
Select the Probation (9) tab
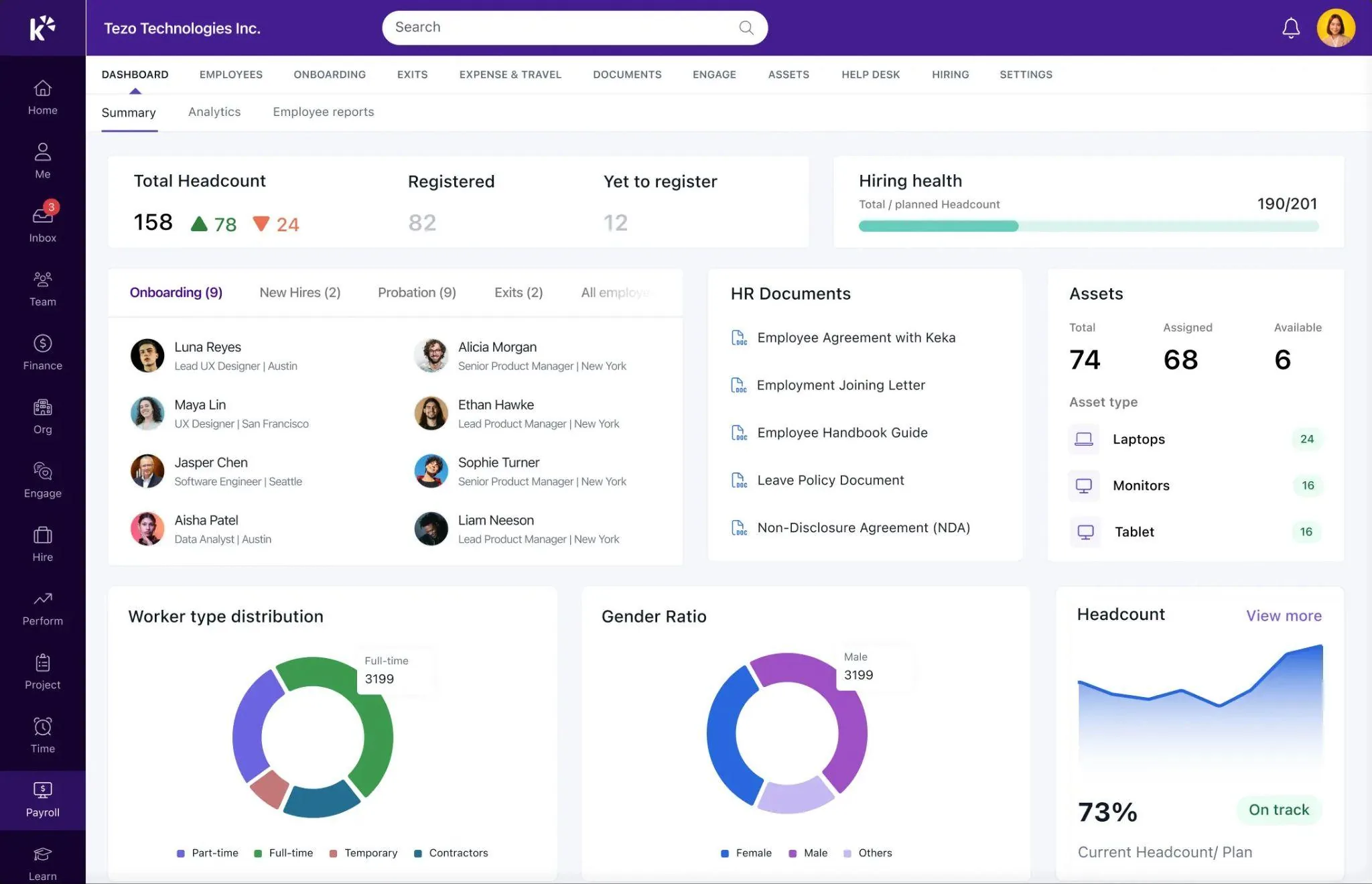(x=417, y=292)
